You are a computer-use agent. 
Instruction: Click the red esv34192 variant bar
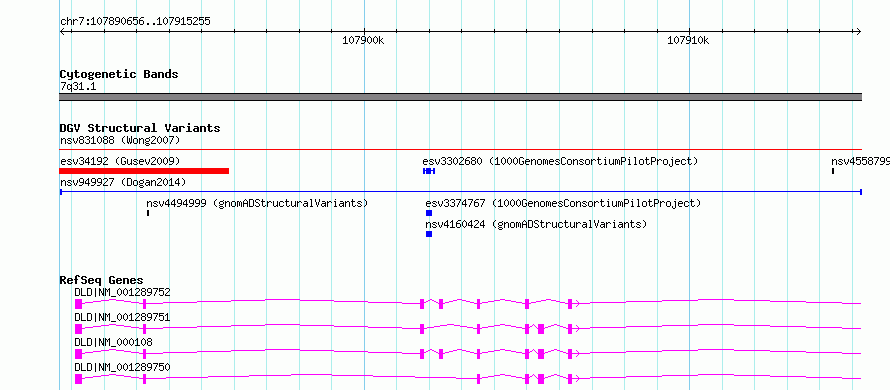(x=144, y=171)
